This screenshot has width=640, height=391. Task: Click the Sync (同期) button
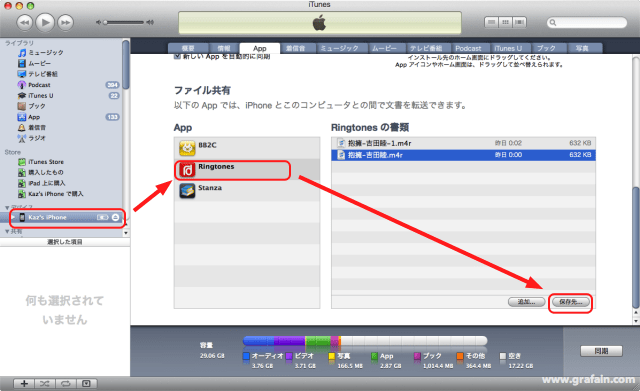pyautogui.click(x=601, y=351)
